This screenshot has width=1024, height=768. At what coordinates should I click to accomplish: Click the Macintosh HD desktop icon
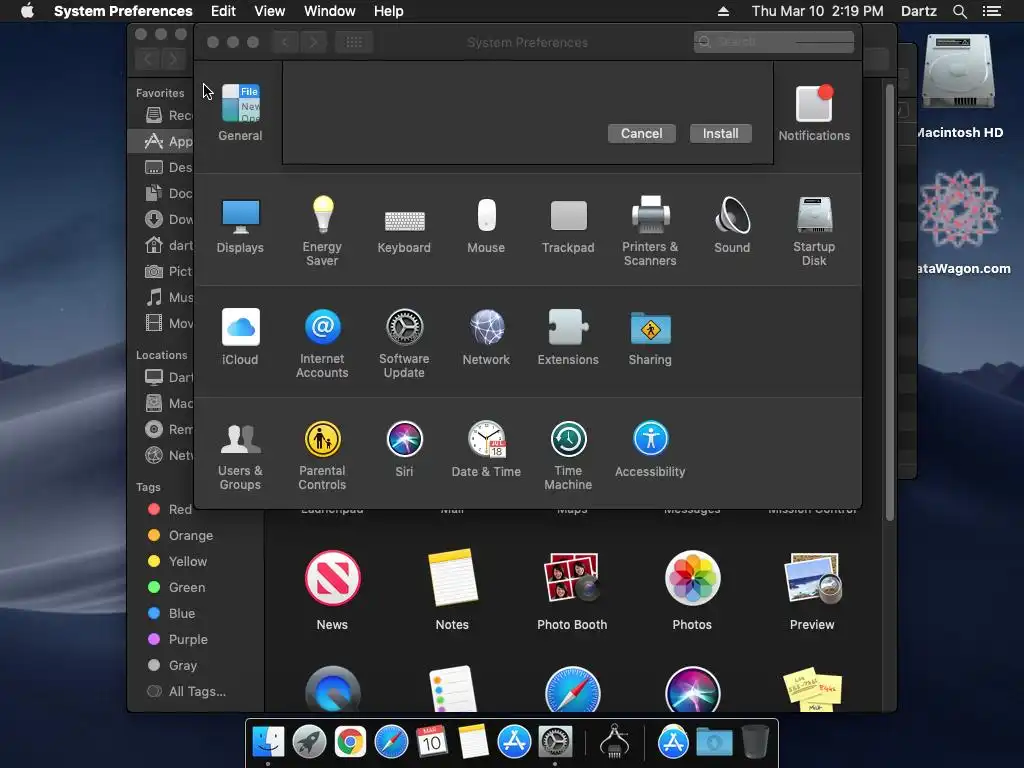point(959,86)
